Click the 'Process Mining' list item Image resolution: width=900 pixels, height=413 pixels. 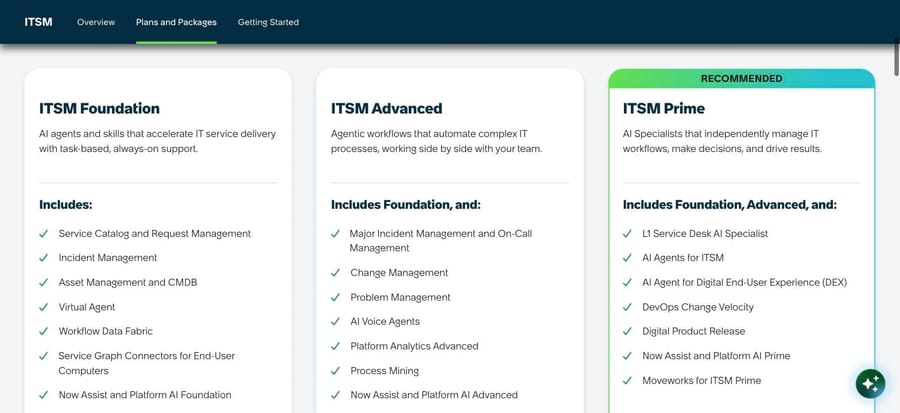pyautogui.click(x=385, y=371)
